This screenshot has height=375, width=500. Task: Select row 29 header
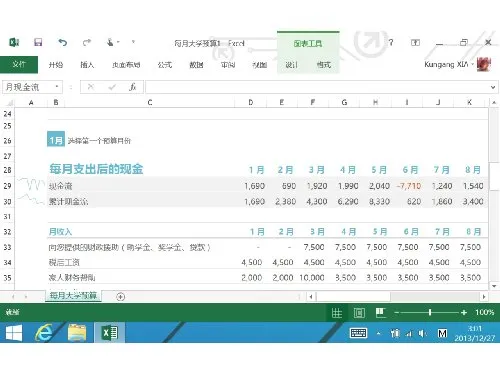pyautogui.click(x=7, y=186)
